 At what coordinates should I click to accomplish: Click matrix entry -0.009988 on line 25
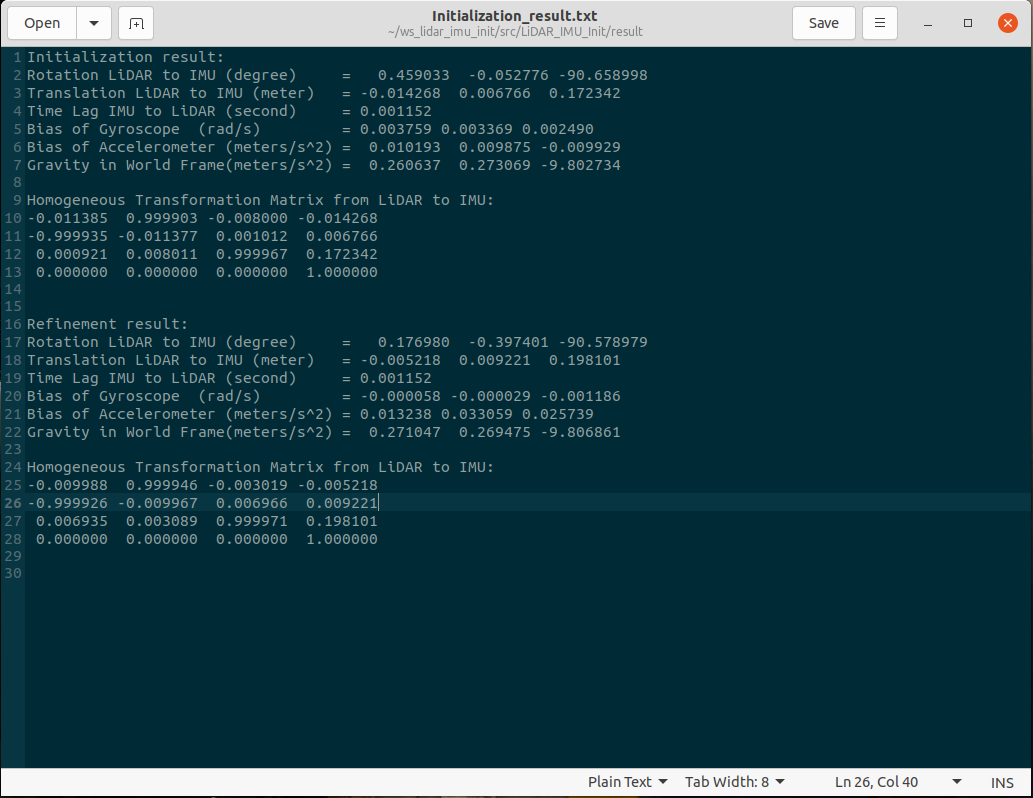point(67,486)
